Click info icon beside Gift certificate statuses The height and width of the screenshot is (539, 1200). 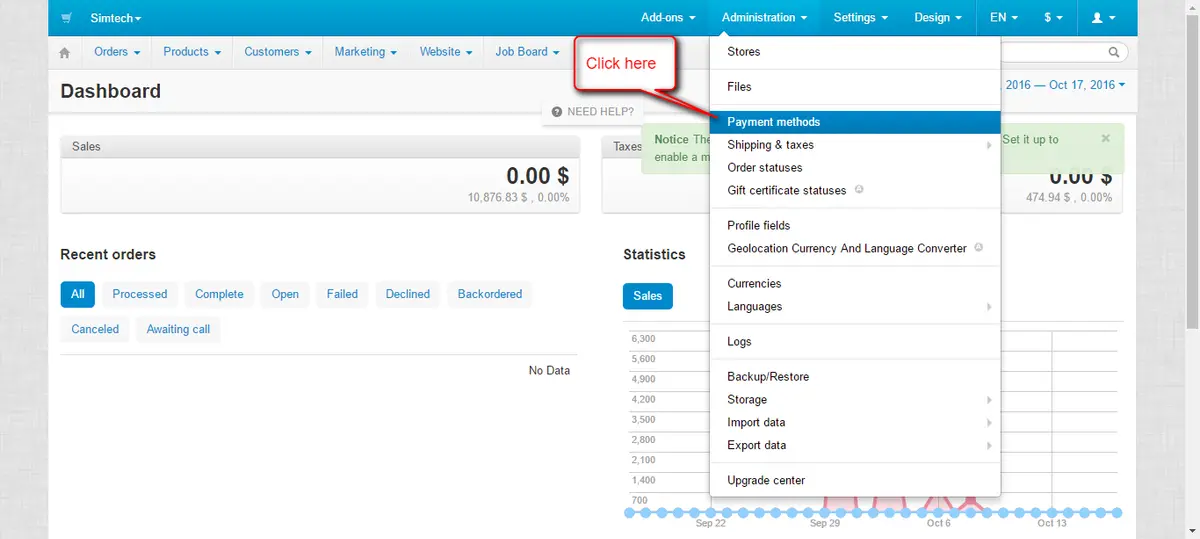point(860,190)
